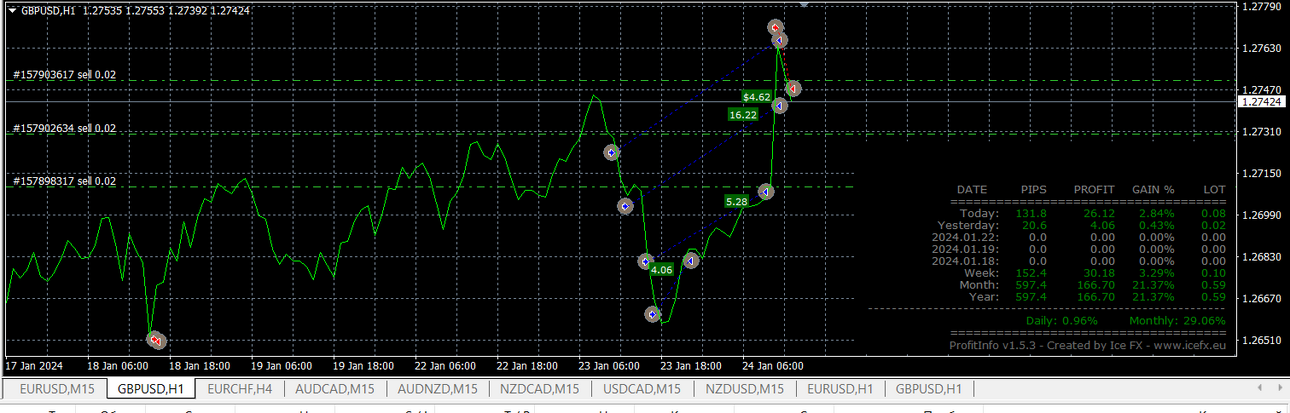This screenshot has height=413, width=1290.
Task: Select the lowest blue buy arrow on 23 Jan
Action: [653, 314]
